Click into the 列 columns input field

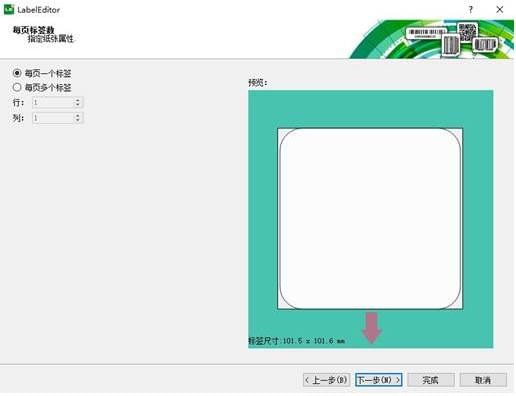pyautogui.click(x=53, y=118)
